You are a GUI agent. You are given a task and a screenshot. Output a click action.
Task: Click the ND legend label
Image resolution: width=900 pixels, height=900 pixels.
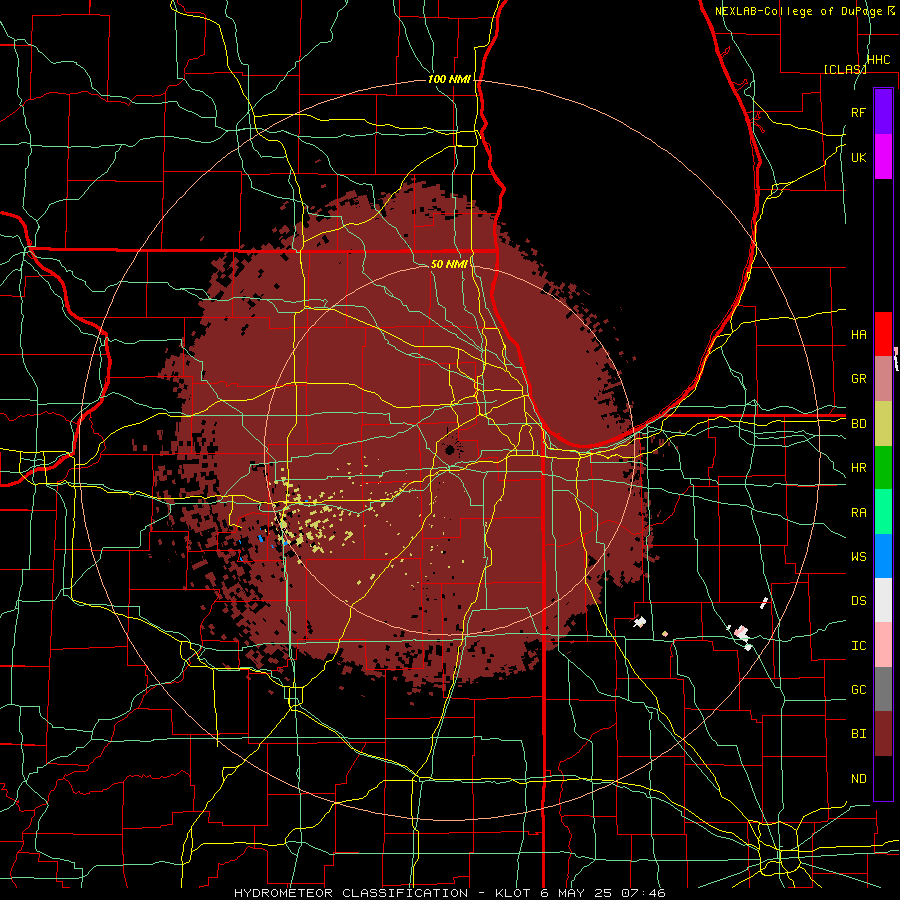coord(858,779)
